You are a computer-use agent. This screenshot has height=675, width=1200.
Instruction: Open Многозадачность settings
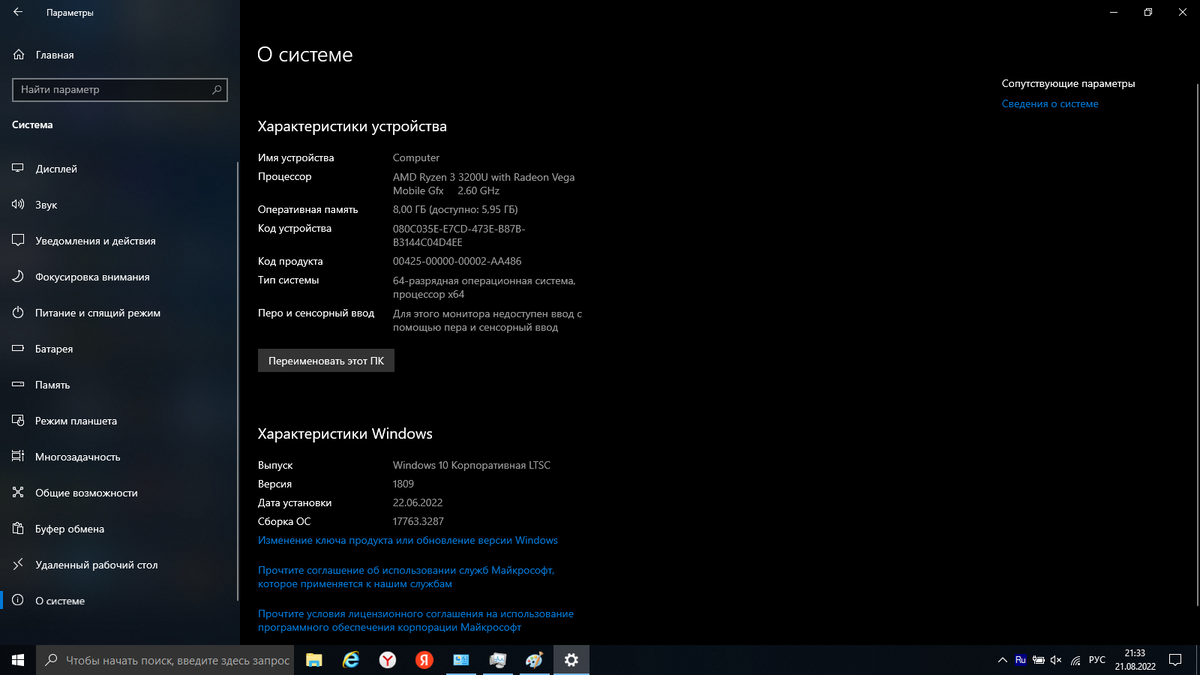[x=120, y=457]
